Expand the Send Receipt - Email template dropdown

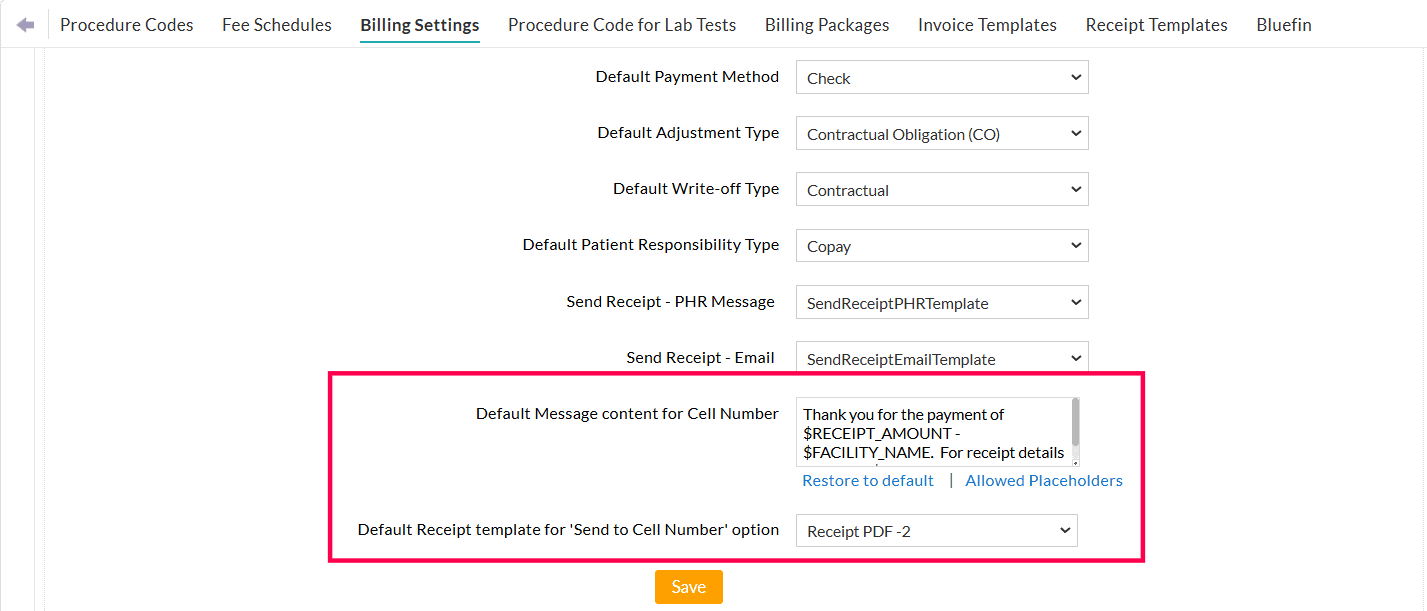point(940,358)
